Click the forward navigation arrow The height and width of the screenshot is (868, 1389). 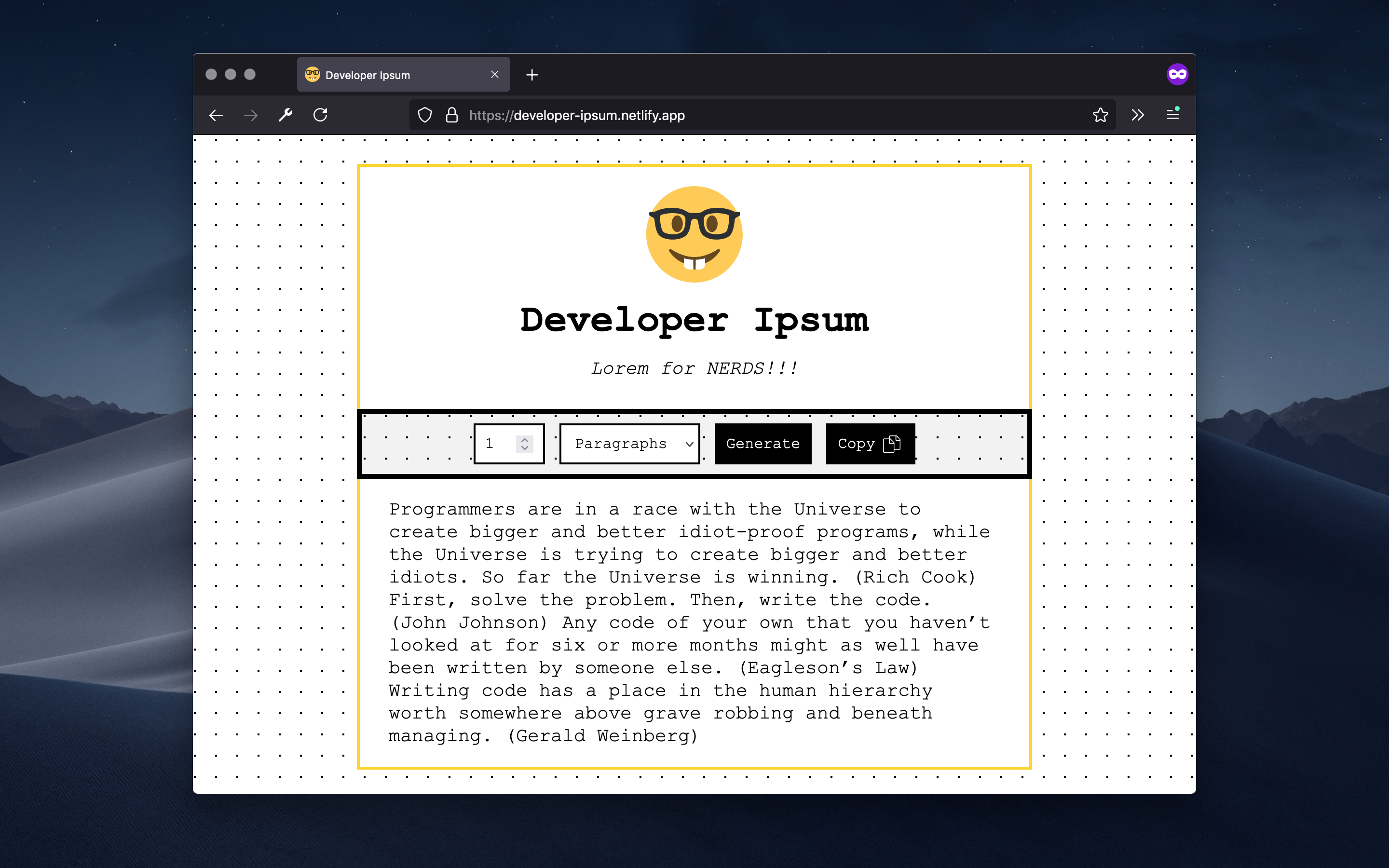[251, 115]
